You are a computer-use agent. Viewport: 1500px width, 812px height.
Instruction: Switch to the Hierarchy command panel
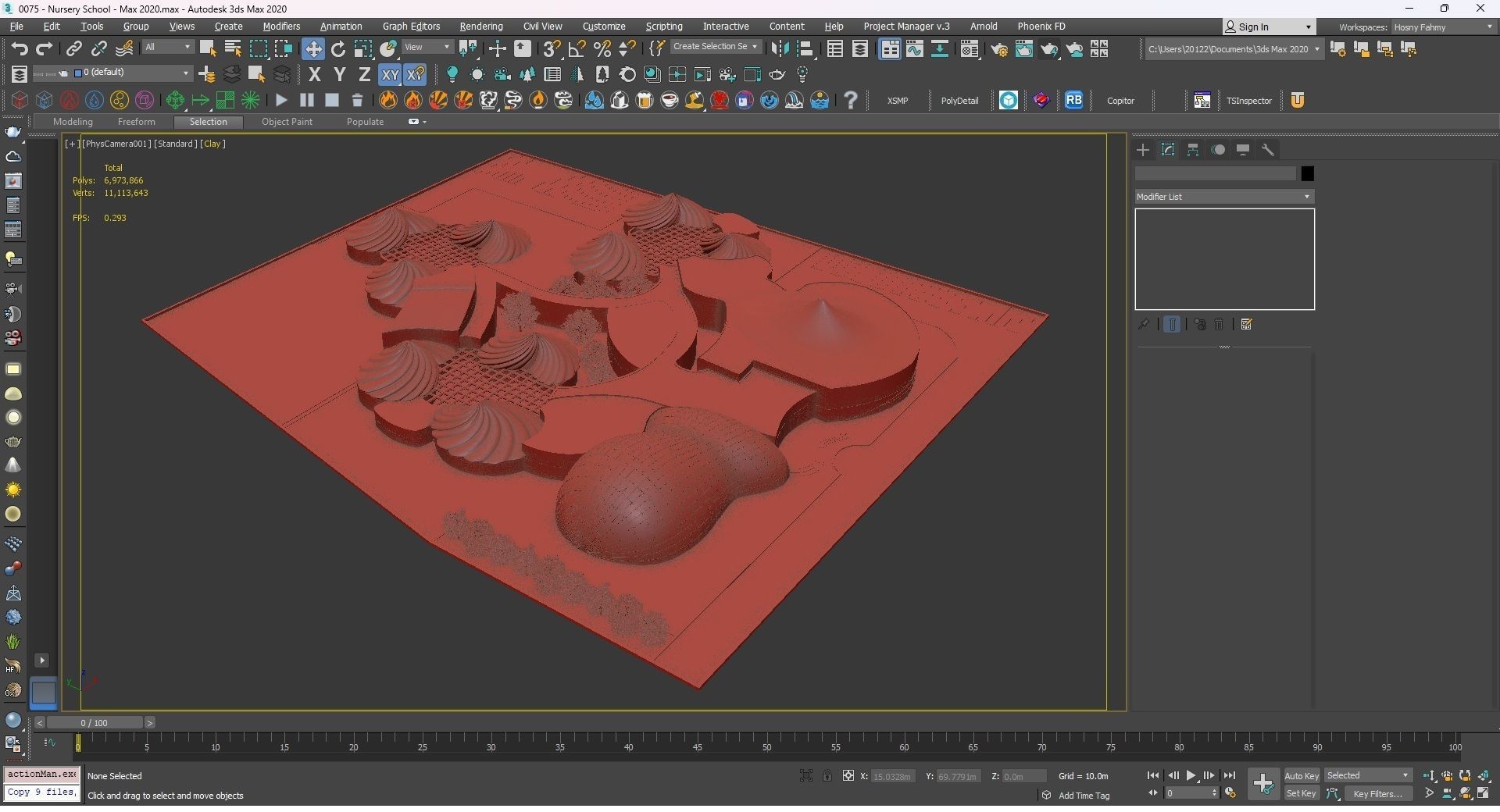[x=1193, y=150]
